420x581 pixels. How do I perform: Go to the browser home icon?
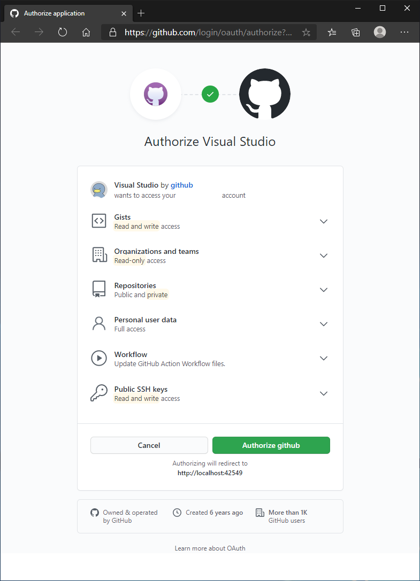86,32
